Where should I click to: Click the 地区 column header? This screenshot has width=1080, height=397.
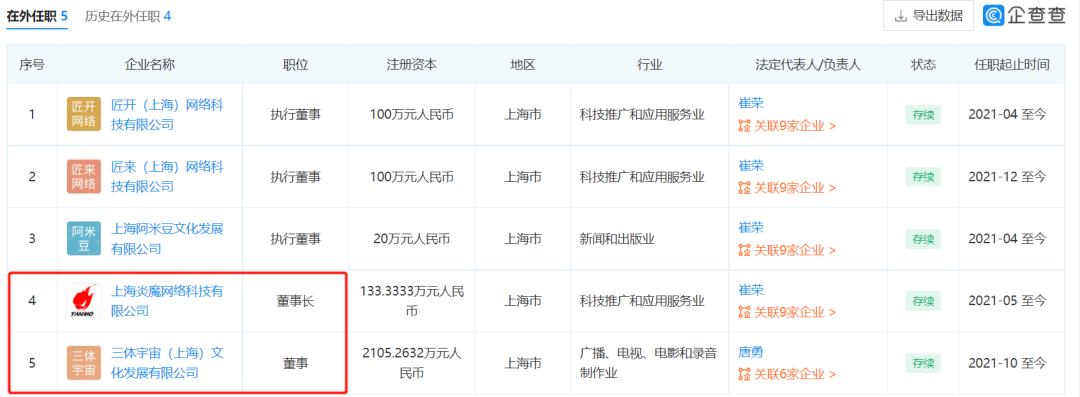[523, 65]
